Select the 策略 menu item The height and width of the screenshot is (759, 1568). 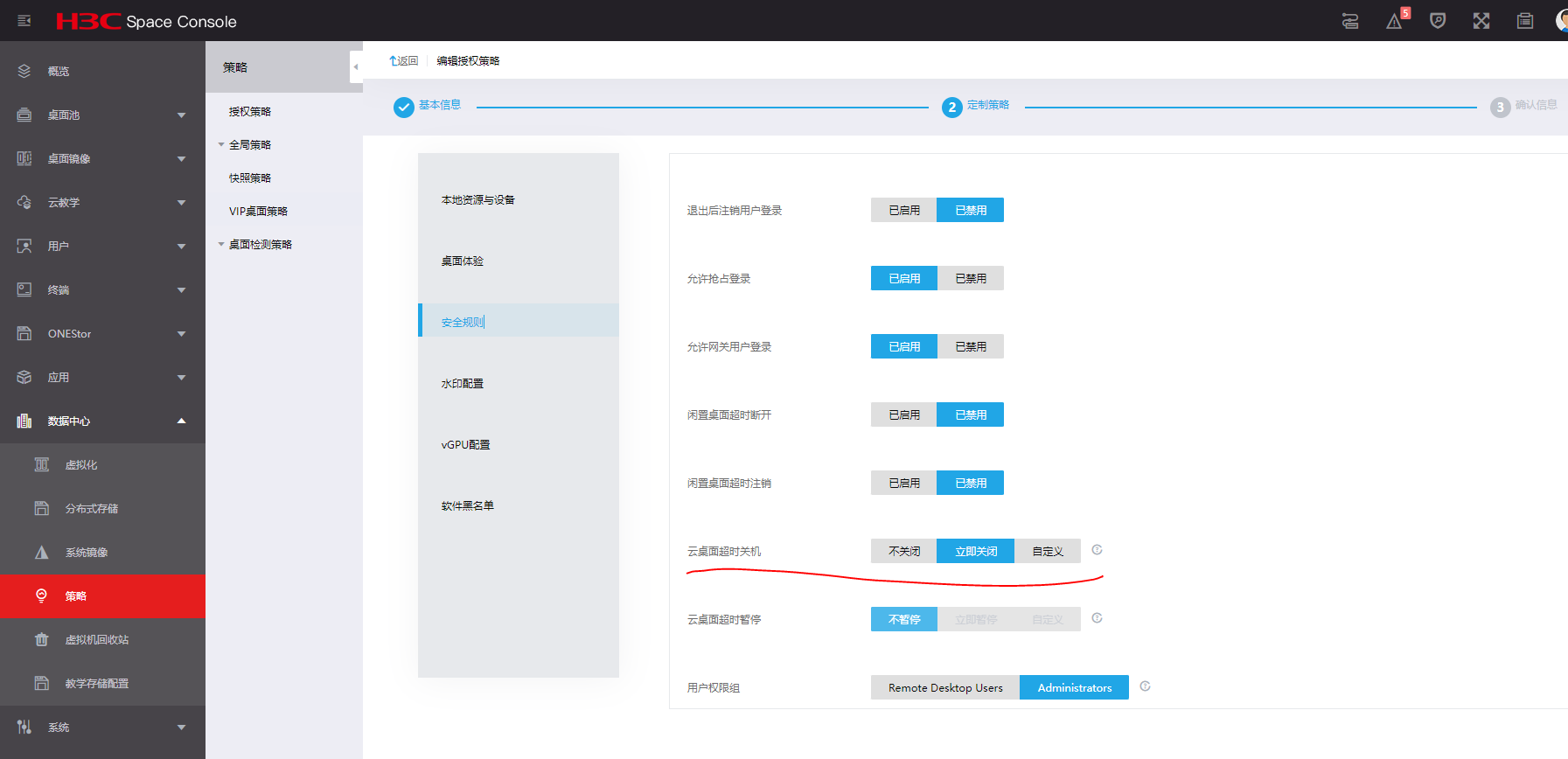[x=102, y=596]
